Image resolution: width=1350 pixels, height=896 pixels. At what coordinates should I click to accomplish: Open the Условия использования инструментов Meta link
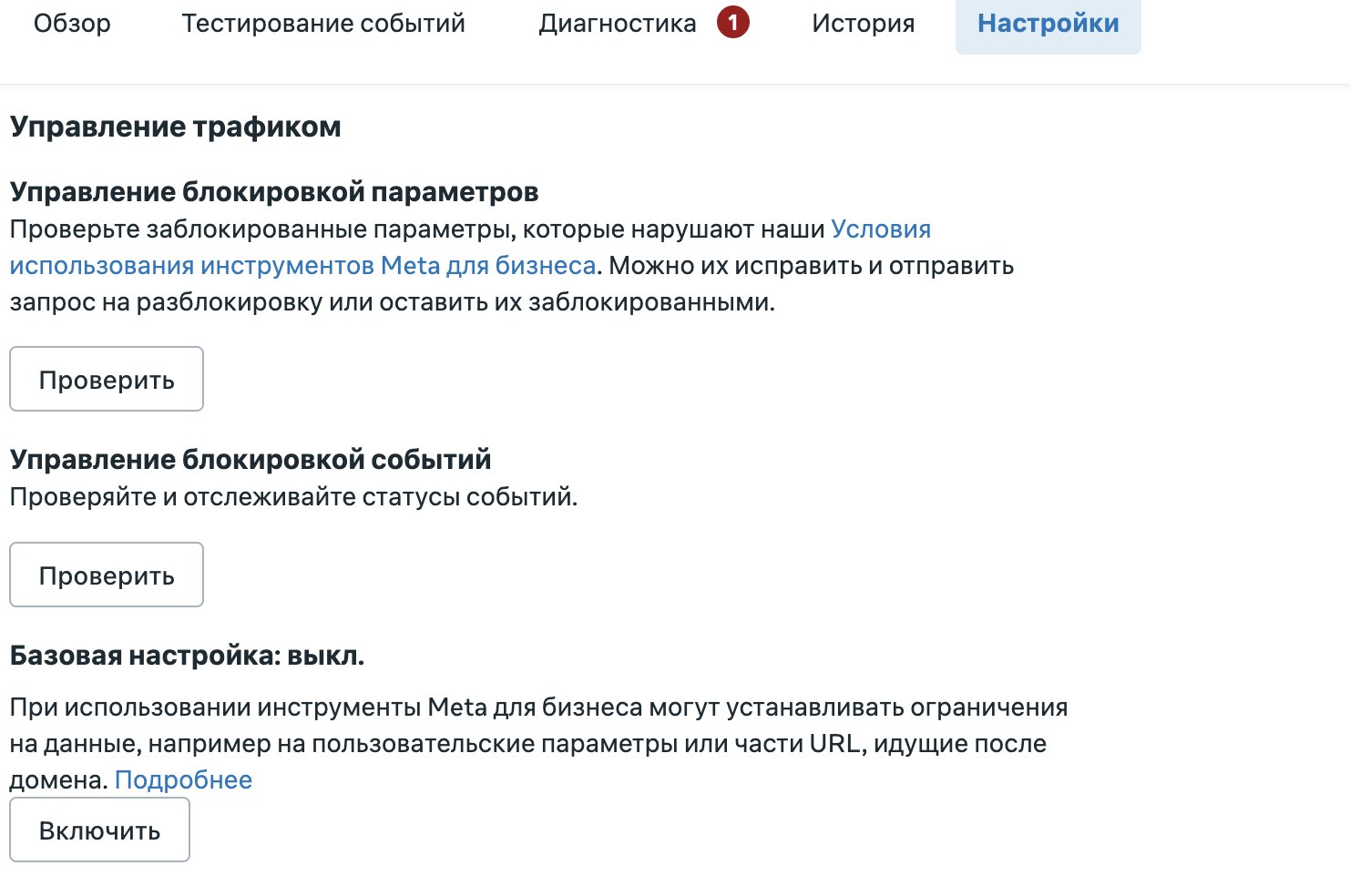(470, 248)
